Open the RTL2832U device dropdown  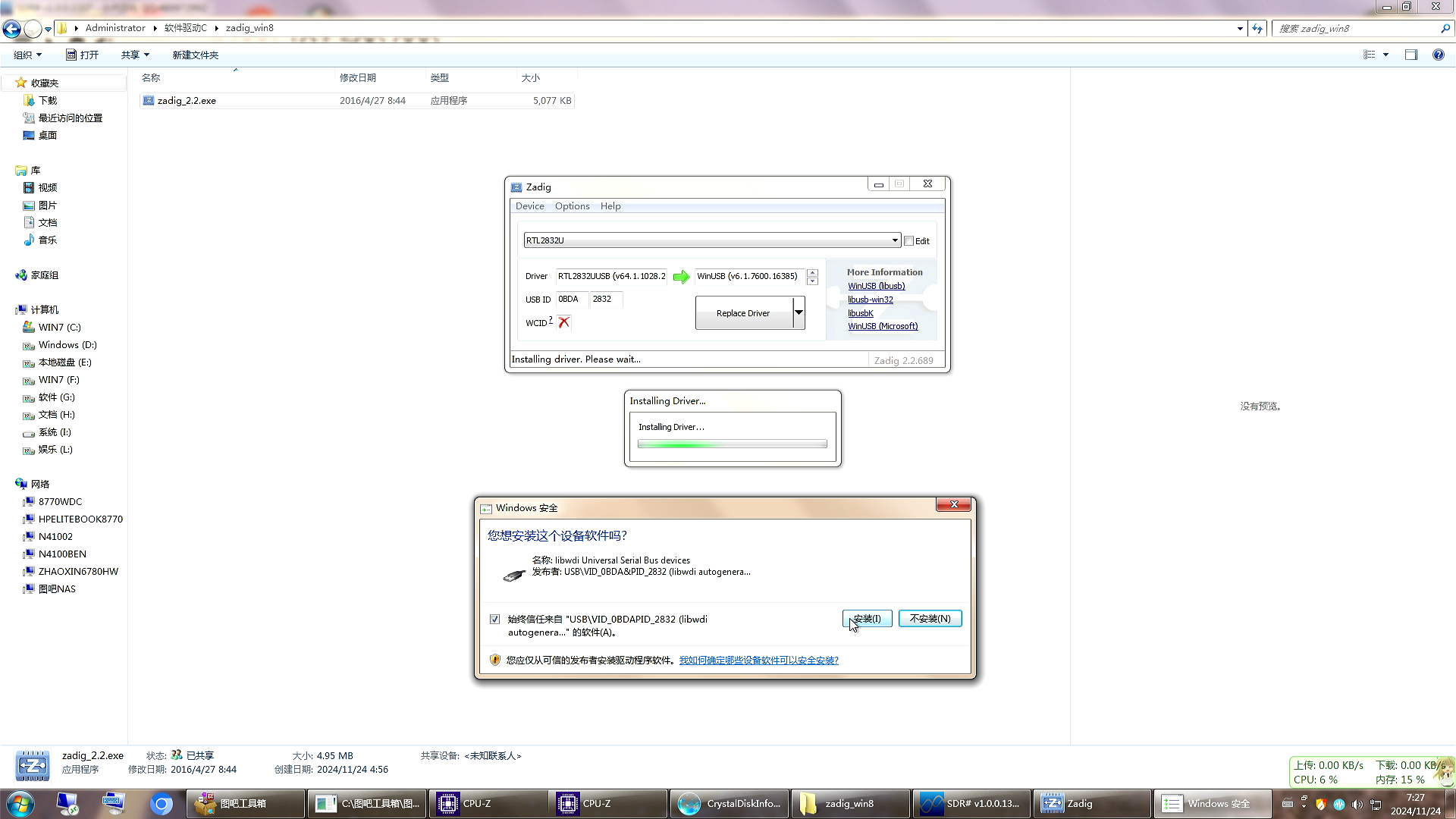895,240
